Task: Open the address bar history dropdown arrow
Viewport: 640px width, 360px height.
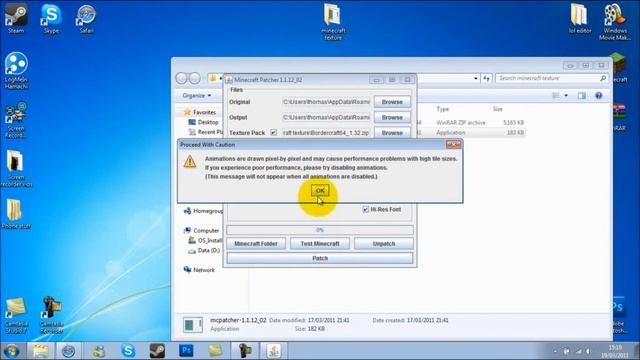Action: click(476, 78)
